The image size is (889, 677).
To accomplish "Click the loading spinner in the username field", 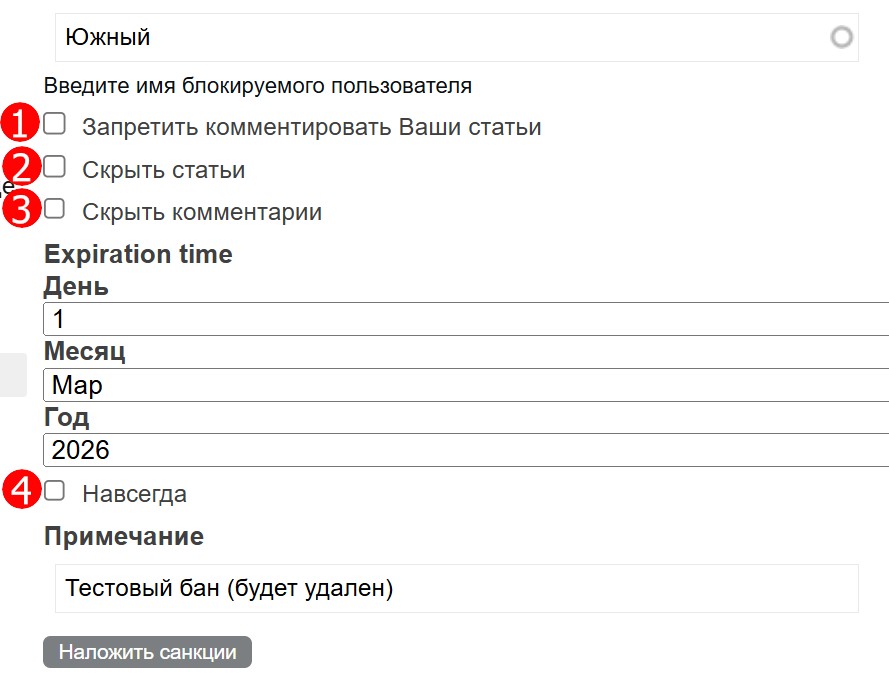I will 842,38.
